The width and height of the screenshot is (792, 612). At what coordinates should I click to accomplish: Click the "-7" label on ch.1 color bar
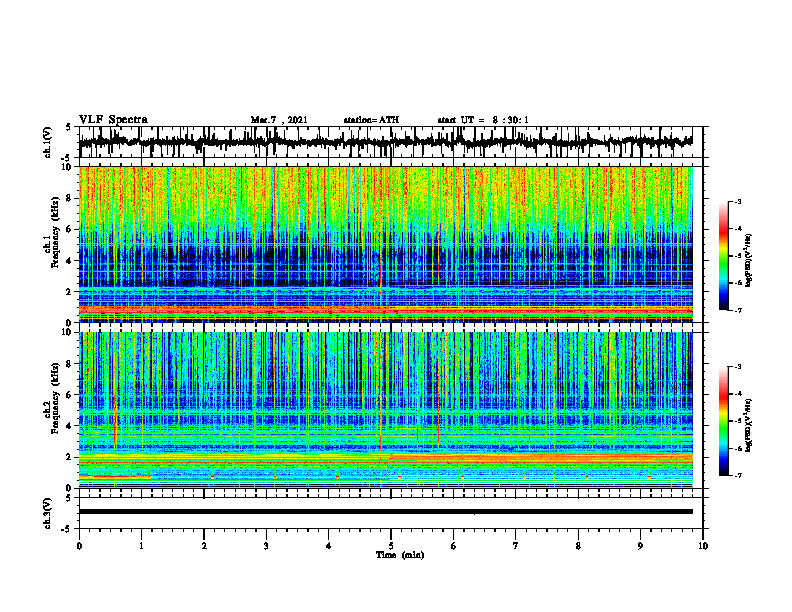[x=738, y=310]
